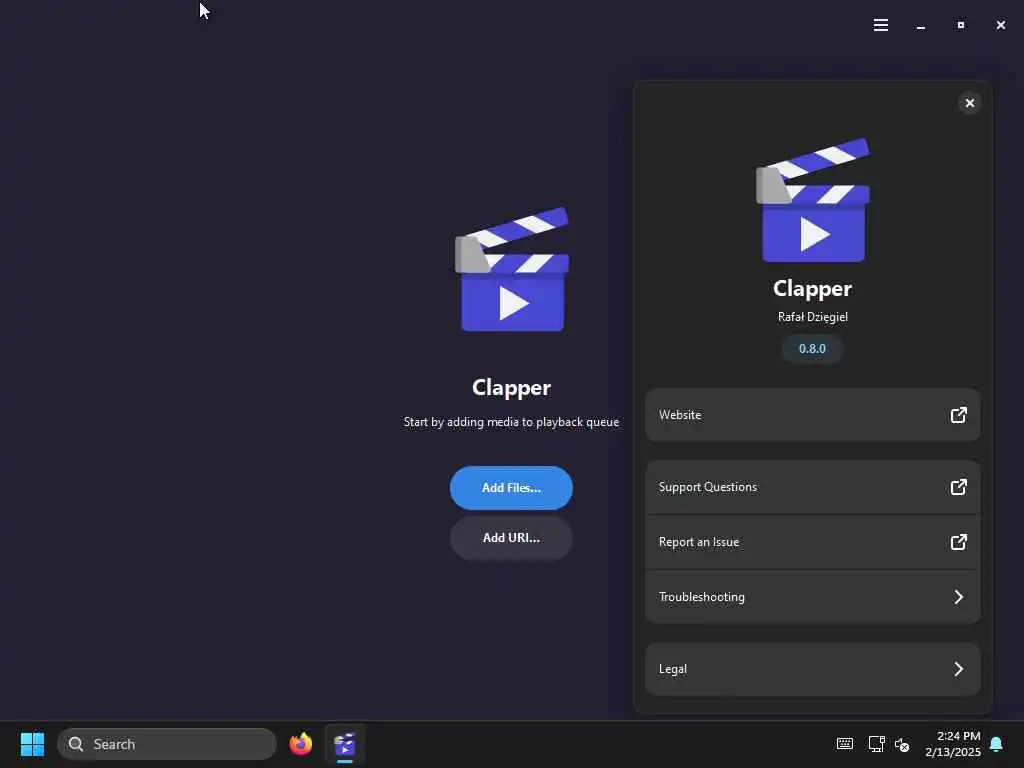Expand the Troubleshooting section
This screenshot has width=1024, height=768.
[x=812, y=597]
